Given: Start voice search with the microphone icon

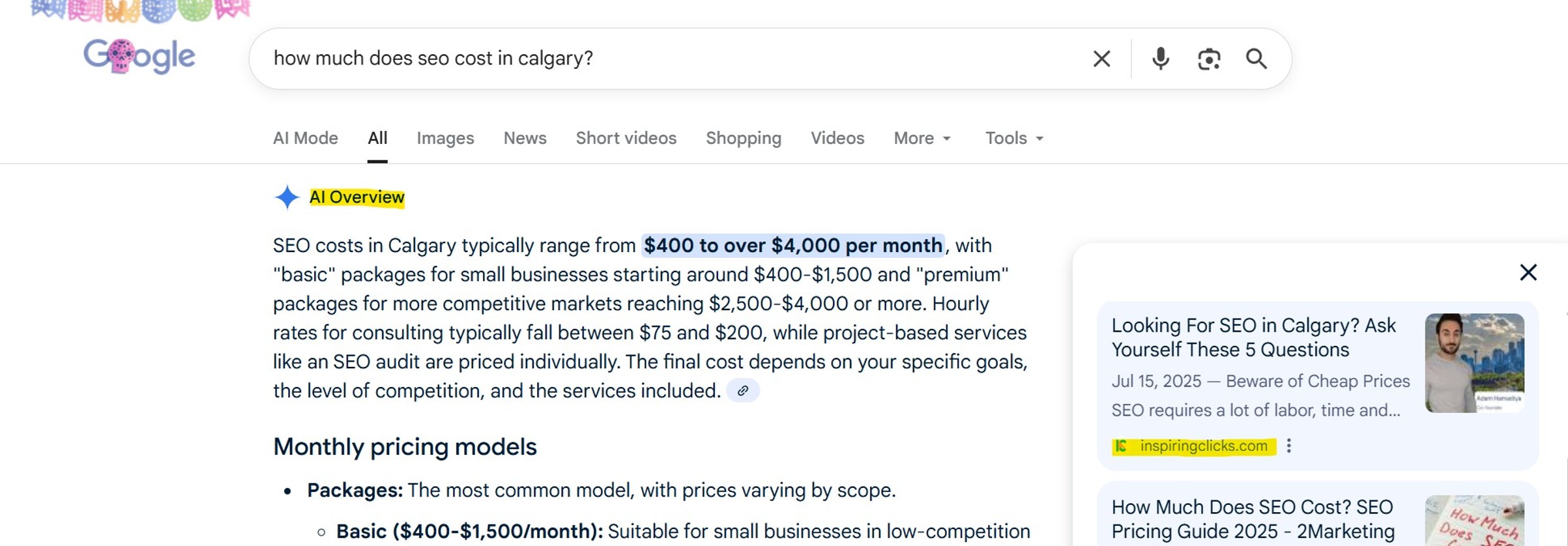Looking at the screenshot, I should click(x=1159, y=58).
